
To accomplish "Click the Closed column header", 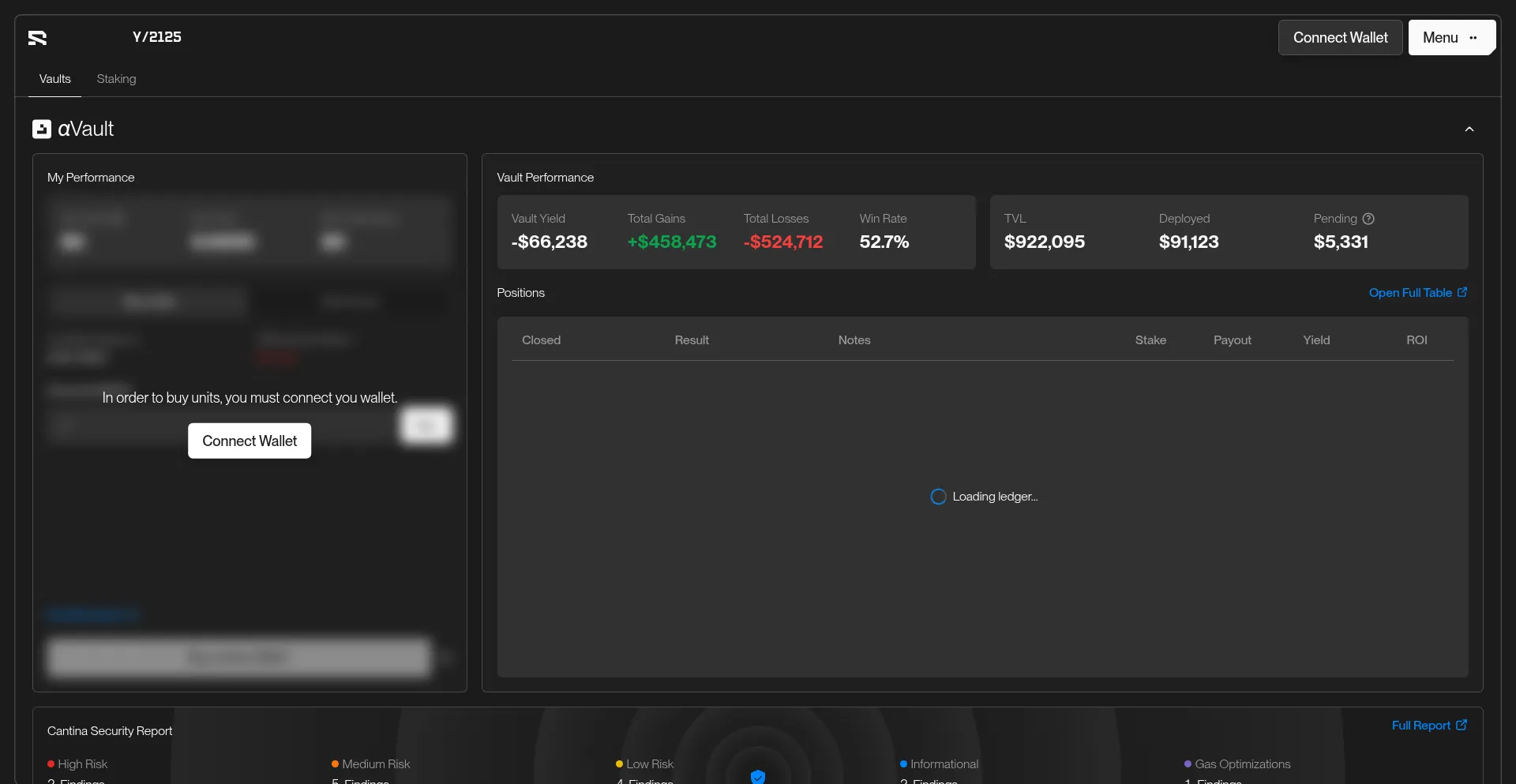I will click(x=541, y=339).
